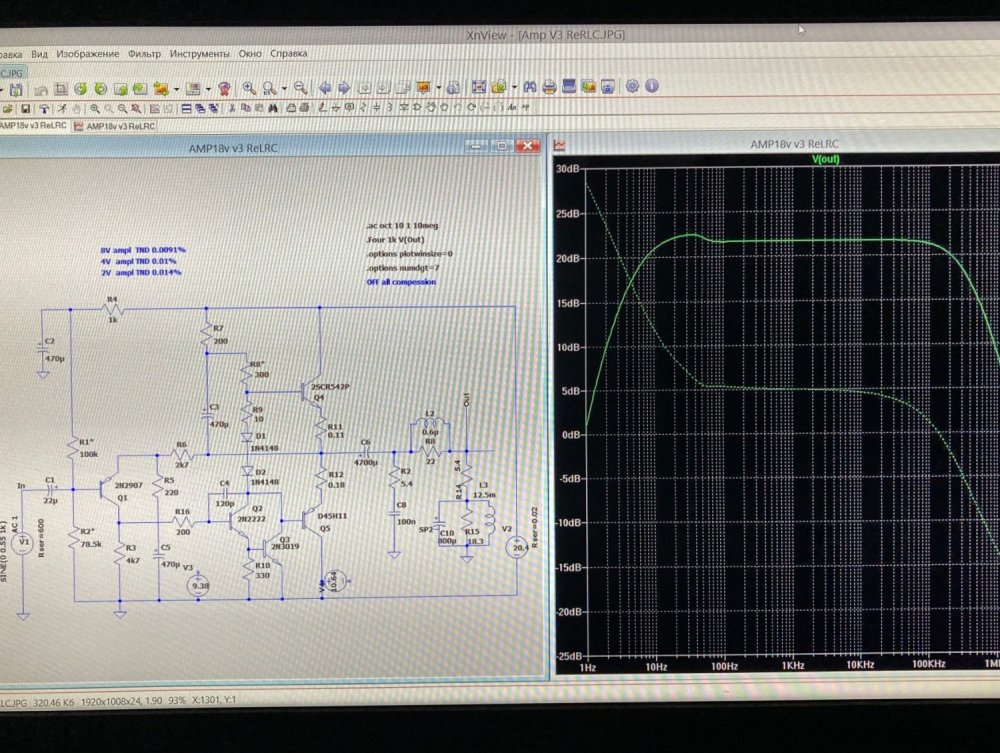Open dropdown arrow left of the binoculars

click(x=516, y=88)
